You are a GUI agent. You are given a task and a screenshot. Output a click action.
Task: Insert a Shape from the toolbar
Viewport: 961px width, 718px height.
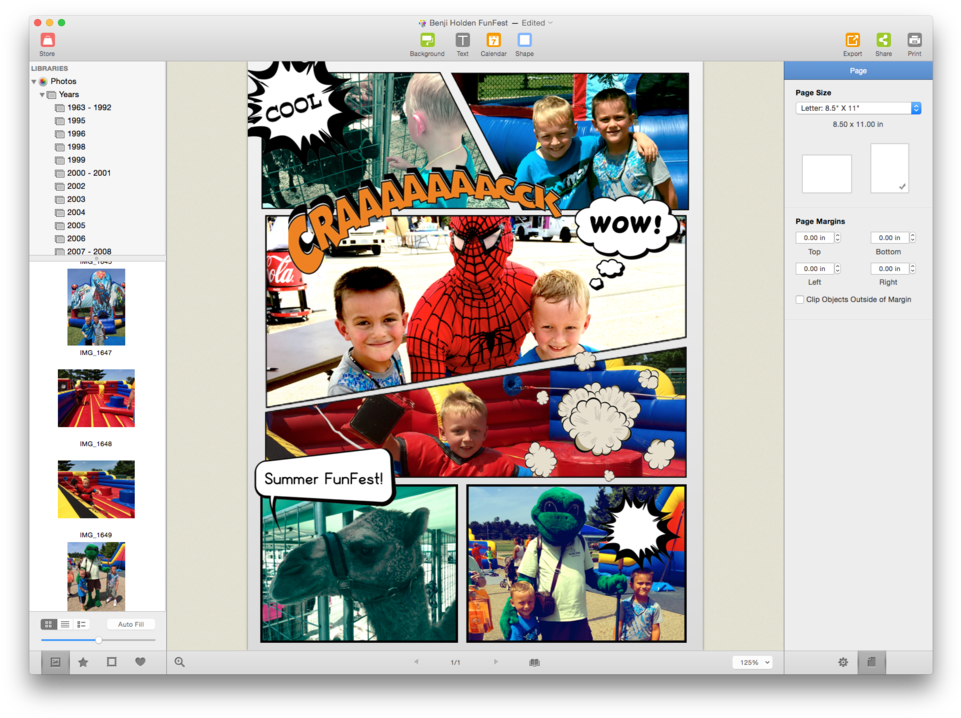click(x=523, y=42)
